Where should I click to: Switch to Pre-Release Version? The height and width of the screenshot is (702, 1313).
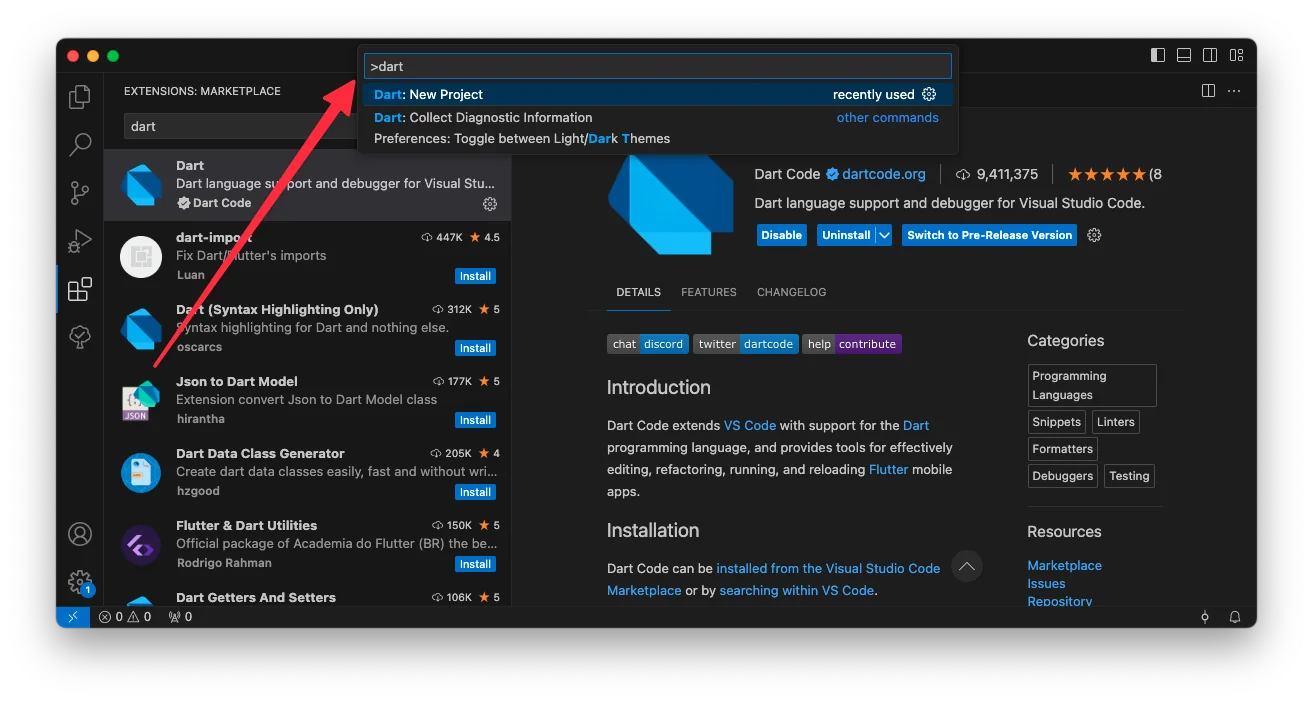989,235
